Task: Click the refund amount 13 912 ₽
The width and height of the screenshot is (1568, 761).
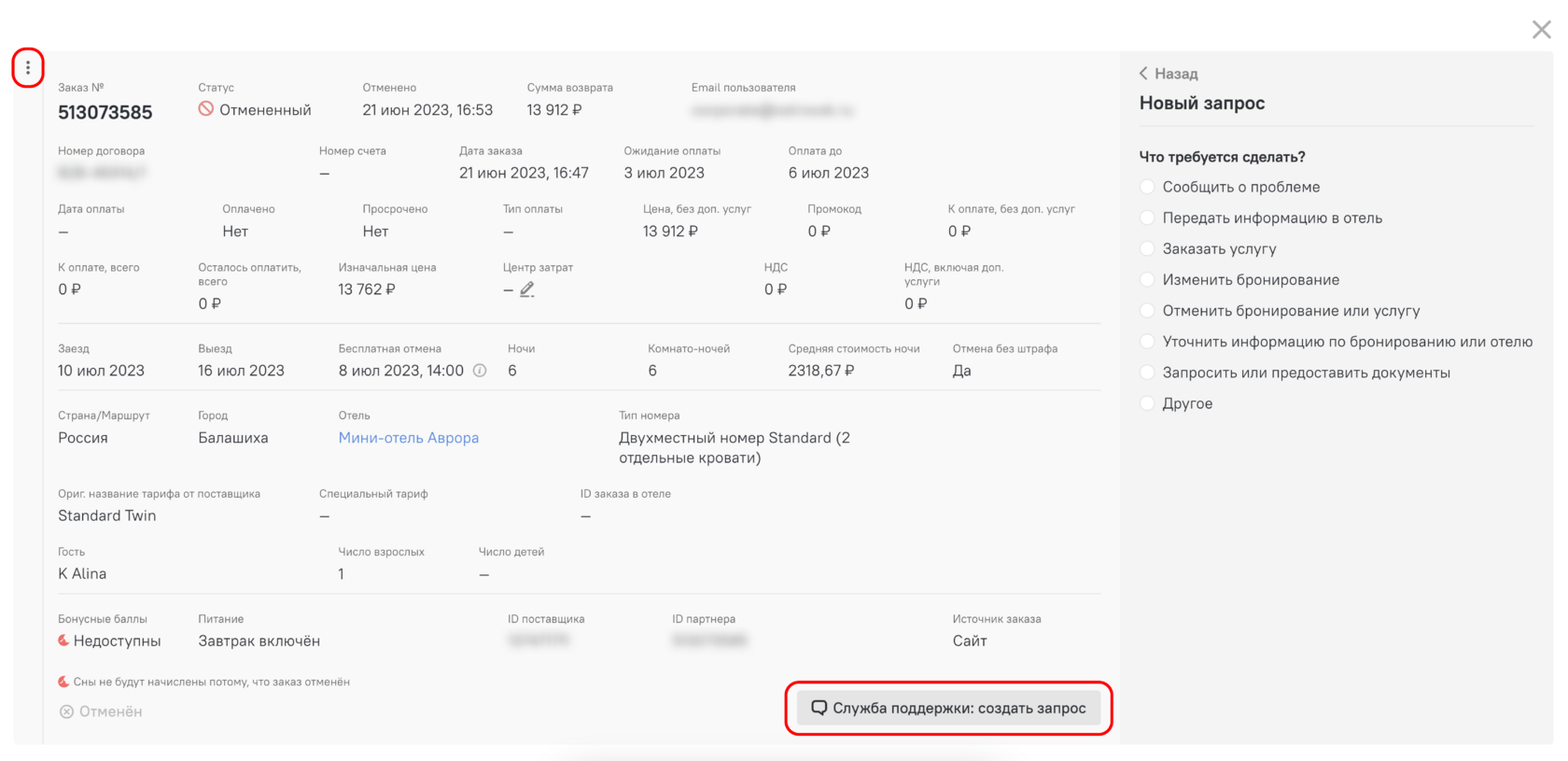Action: tap(554, 110)
